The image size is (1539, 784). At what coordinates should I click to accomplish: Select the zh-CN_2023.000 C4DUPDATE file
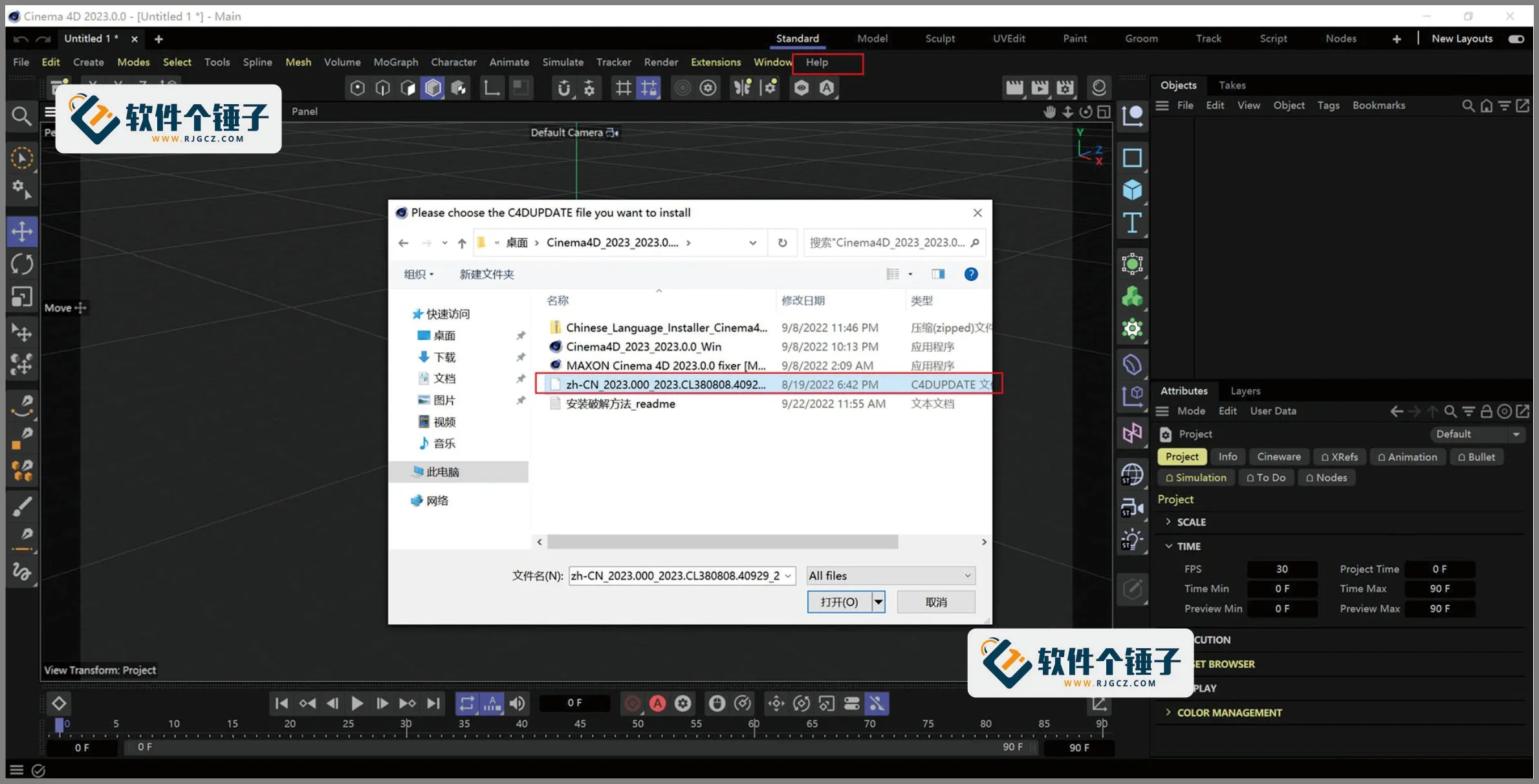tap(768, 384)
